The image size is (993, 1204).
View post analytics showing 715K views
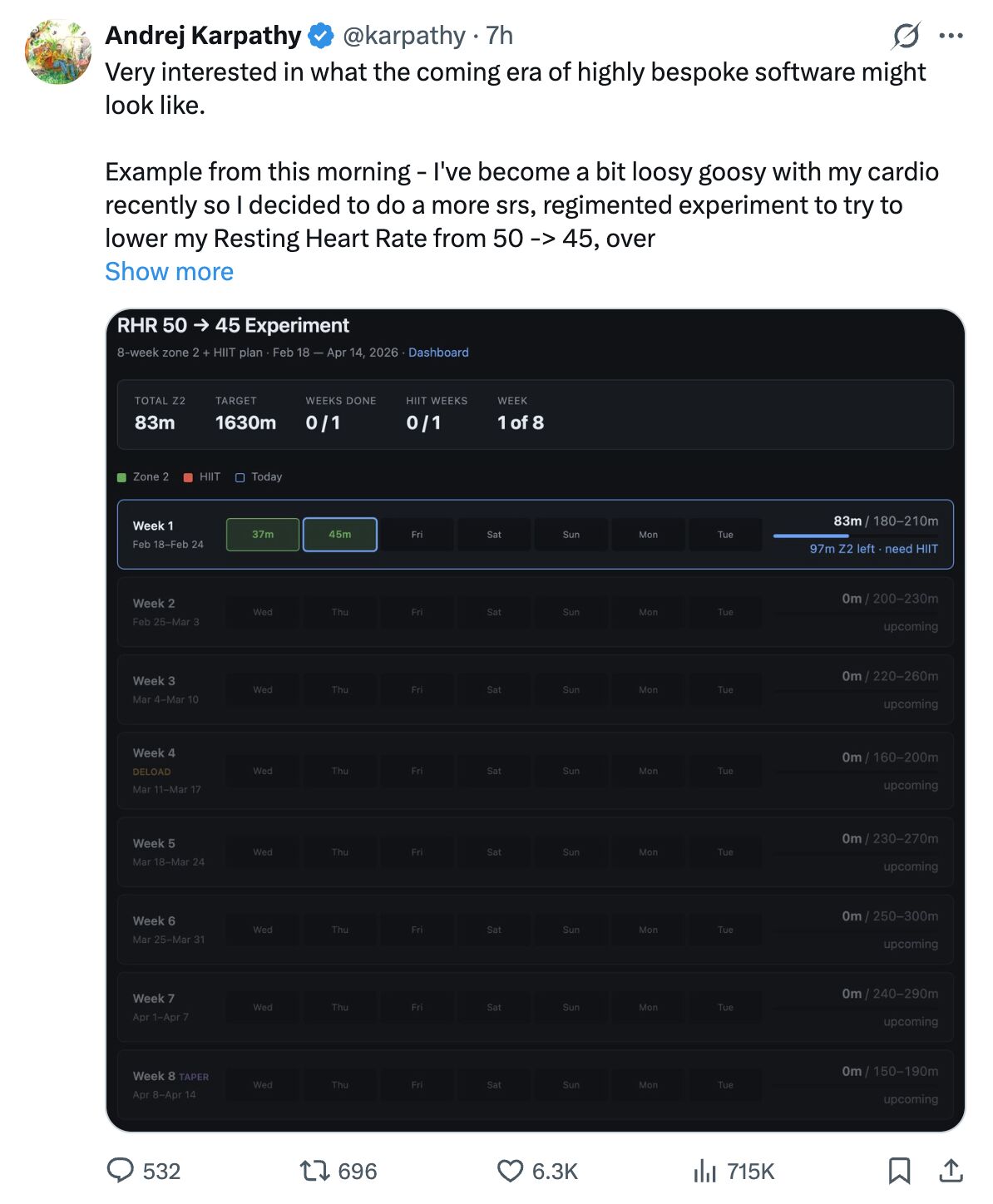tap(705, 1172)
